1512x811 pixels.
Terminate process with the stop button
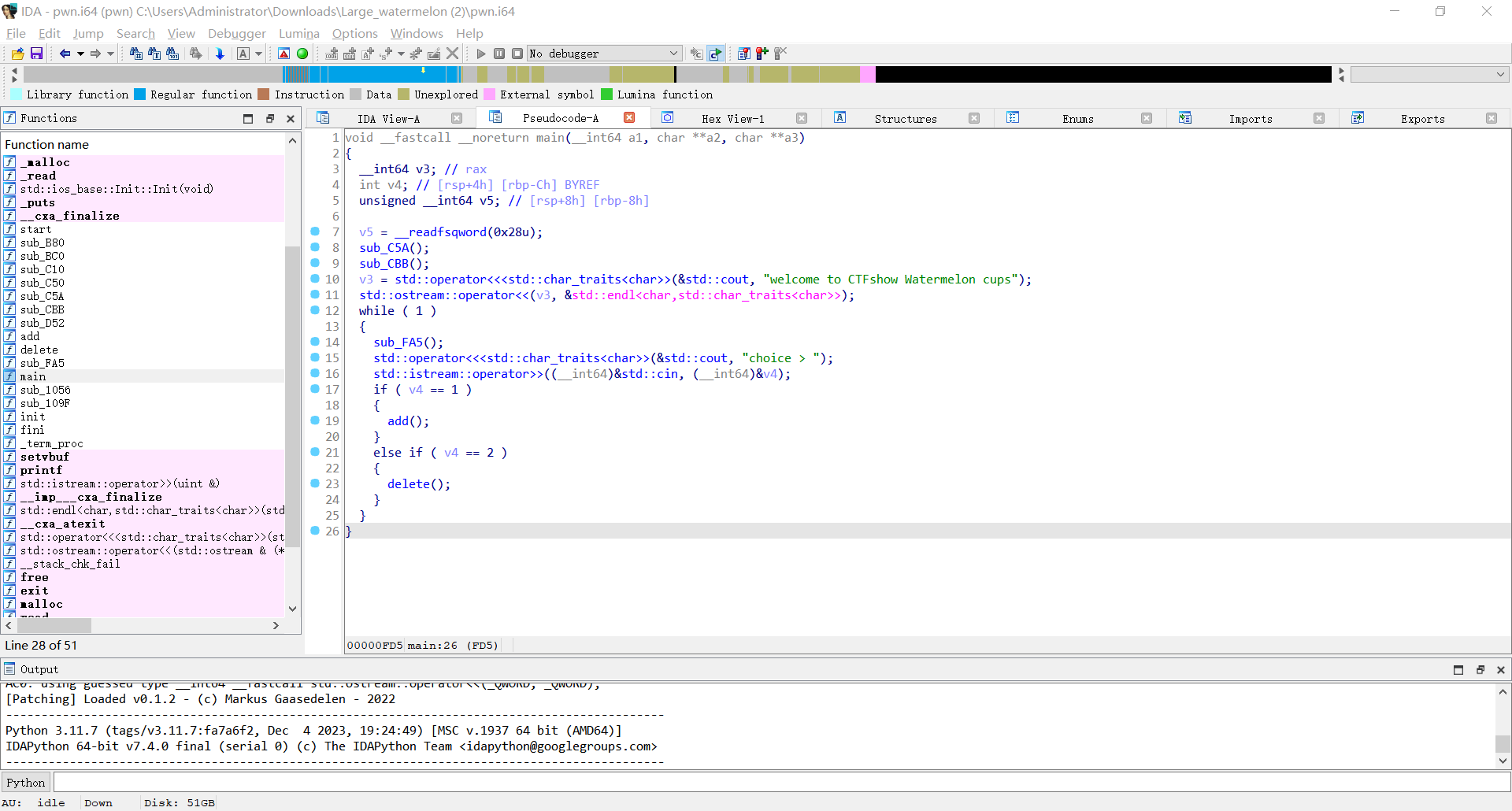point(517,54)
